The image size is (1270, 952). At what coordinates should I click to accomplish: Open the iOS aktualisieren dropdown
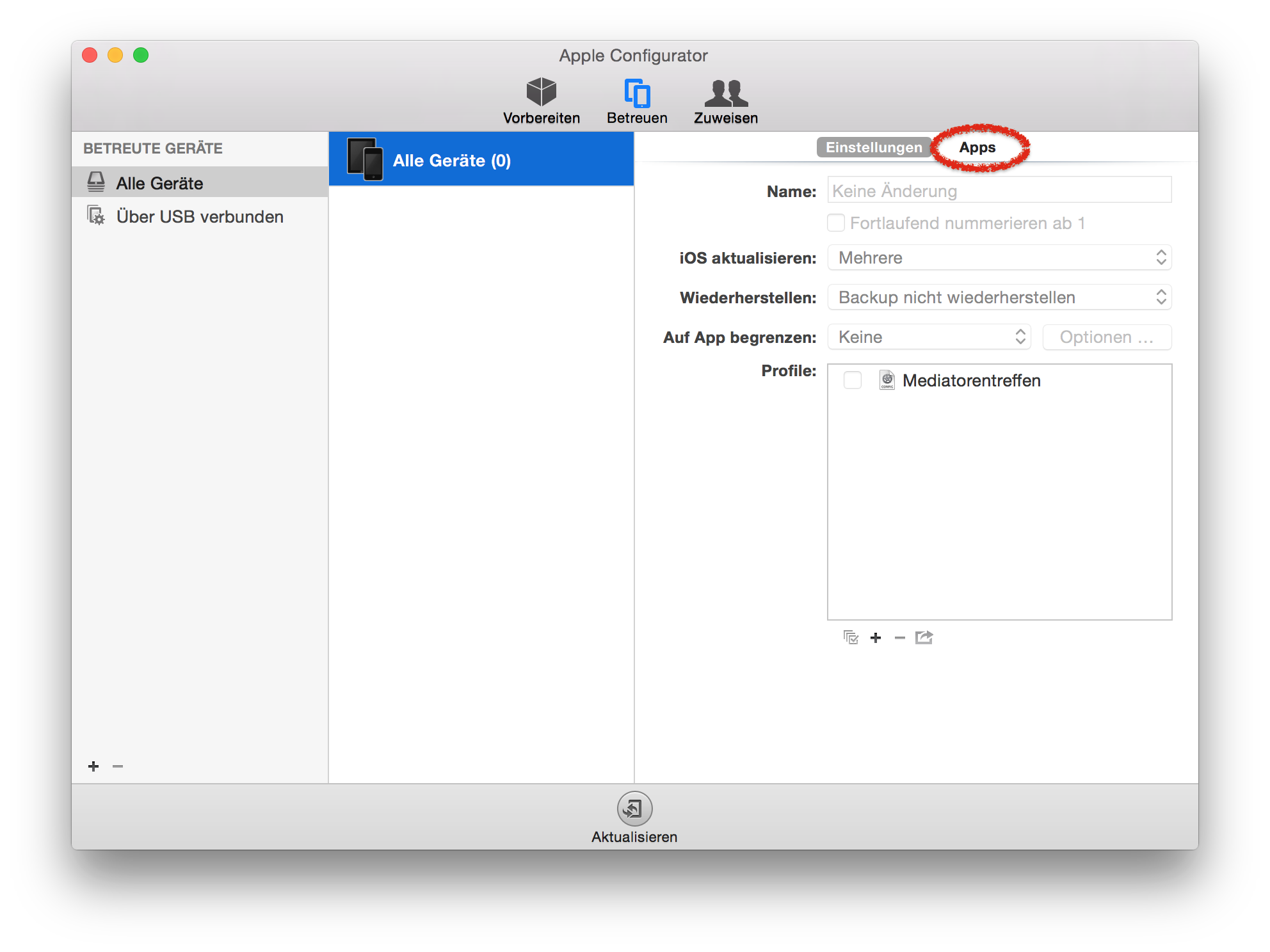[x=999, y=258]
